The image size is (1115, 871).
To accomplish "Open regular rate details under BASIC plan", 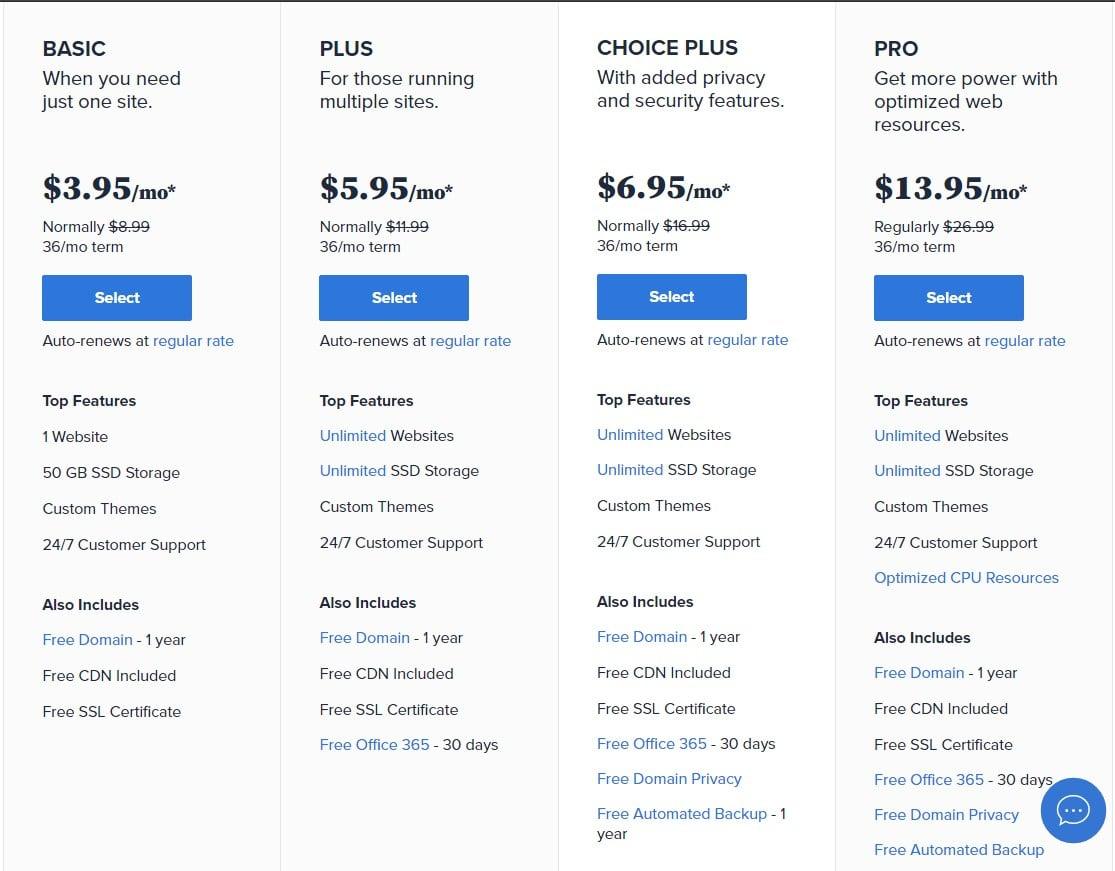I will pos(193,340).
